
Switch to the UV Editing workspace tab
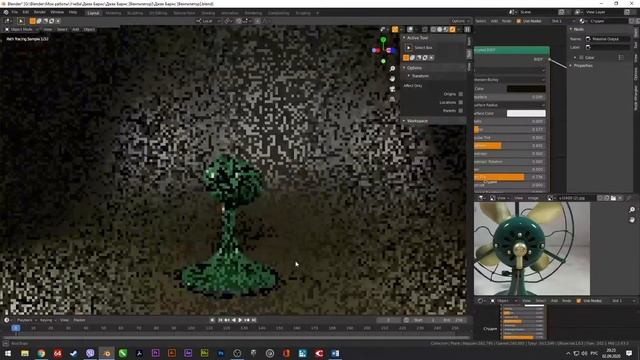158,13
